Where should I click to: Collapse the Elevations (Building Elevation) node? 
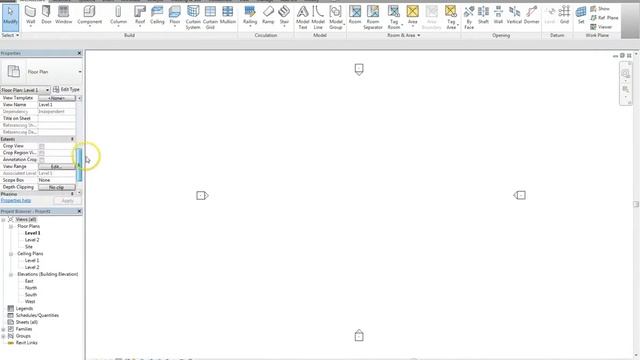point(11,275)
